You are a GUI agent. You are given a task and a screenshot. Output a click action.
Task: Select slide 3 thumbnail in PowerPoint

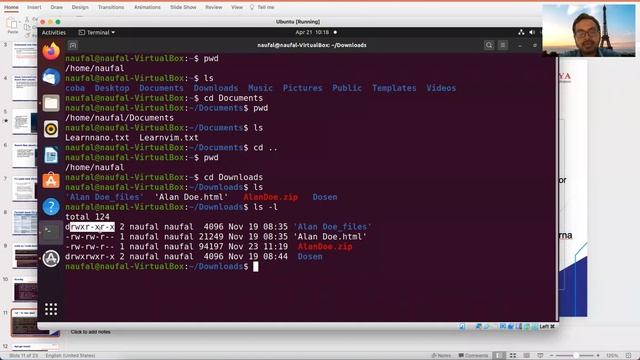click(x=25, y=55)
